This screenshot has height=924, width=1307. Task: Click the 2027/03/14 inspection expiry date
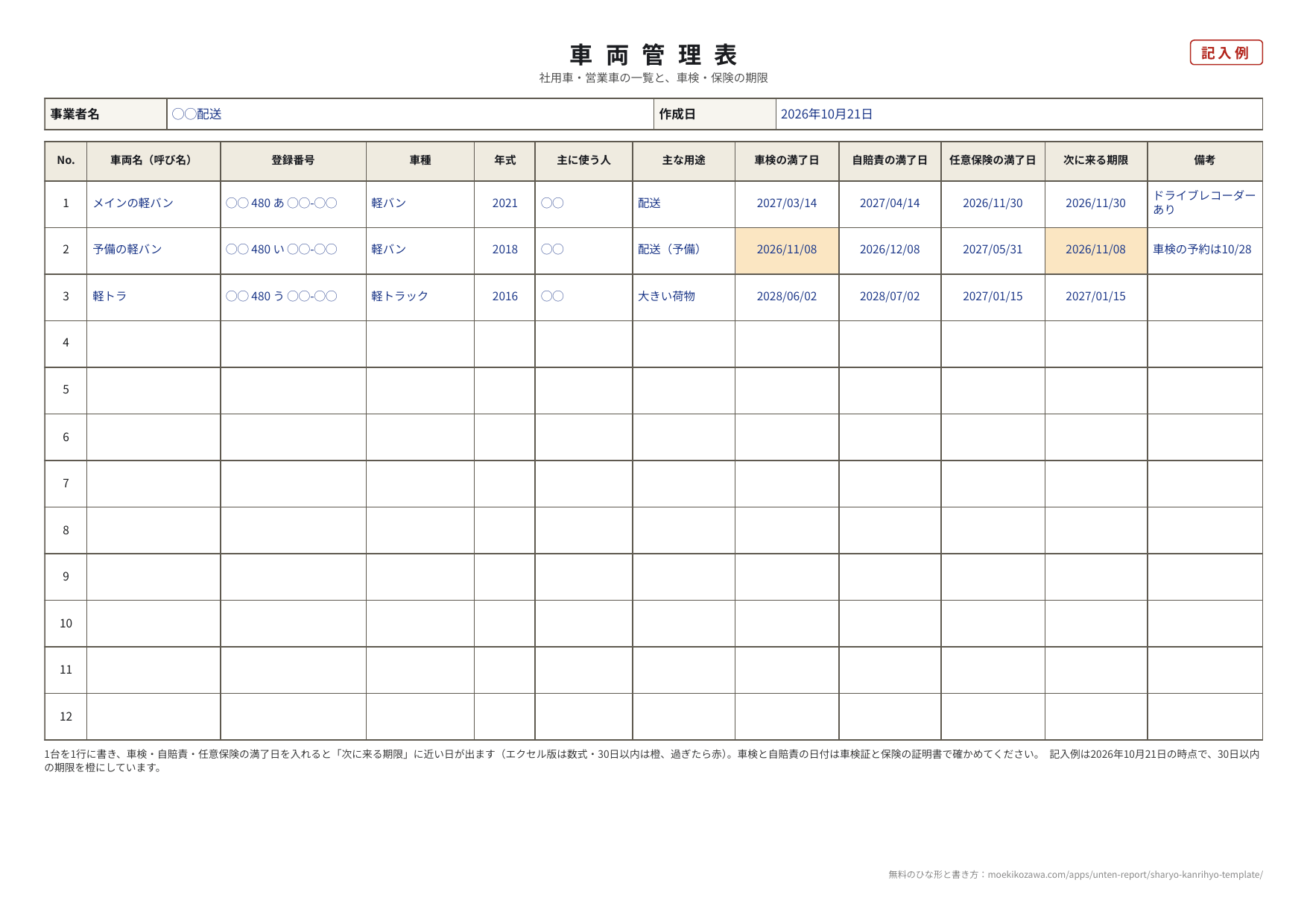(787, 203)
